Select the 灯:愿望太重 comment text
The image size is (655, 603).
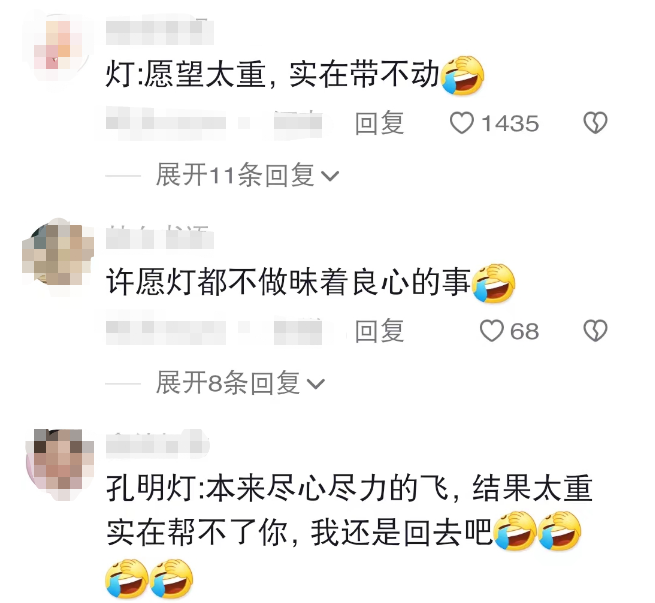point(294,75)
